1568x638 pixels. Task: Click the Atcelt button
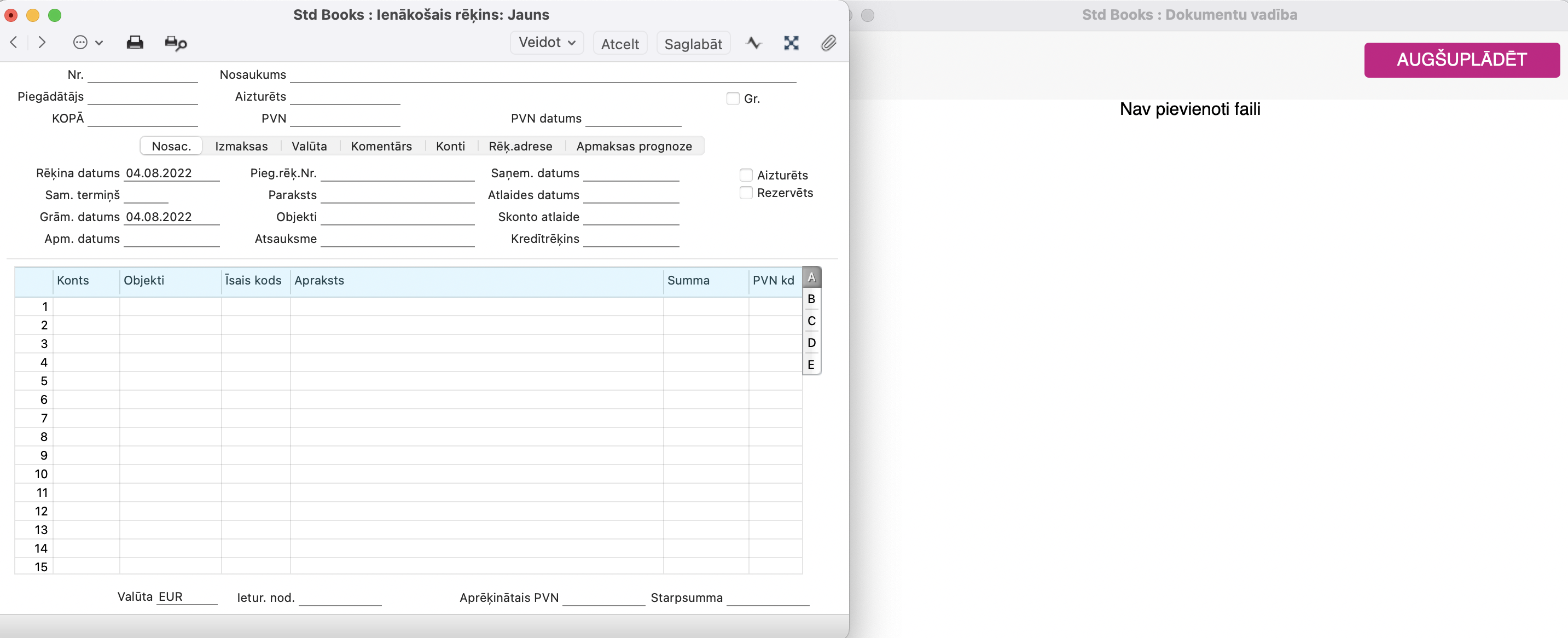(x=620, y=44)
